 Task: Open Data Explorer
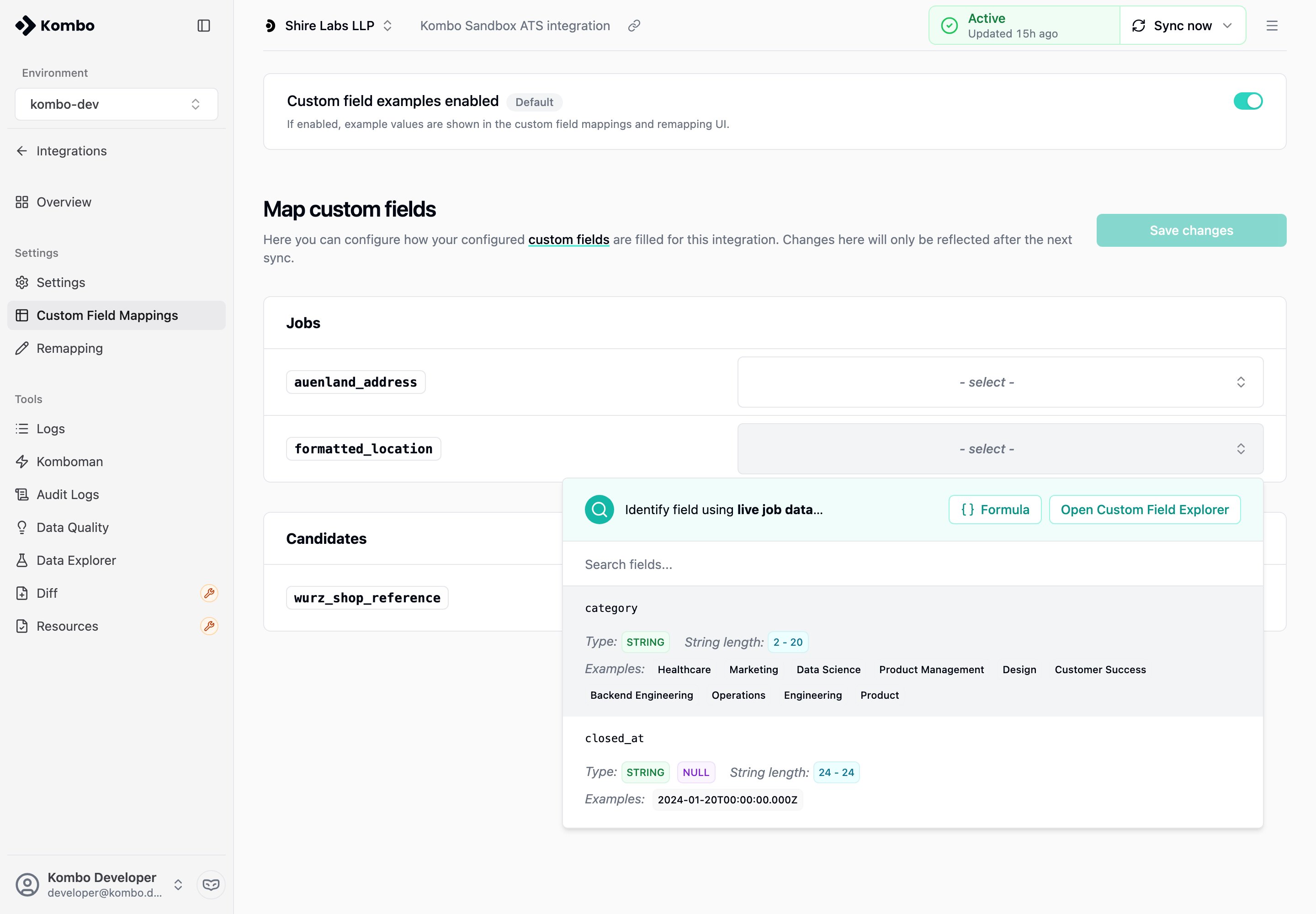click(x=76, y=560)
